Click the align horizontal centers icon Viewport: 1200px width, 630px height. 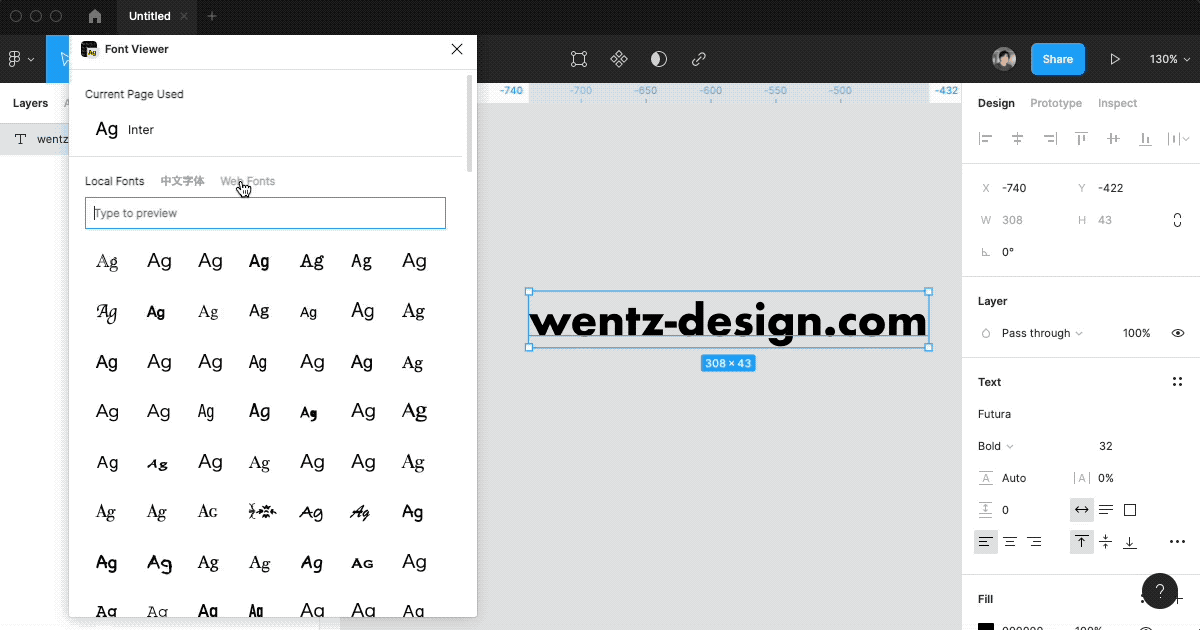click(x=1017, y=139)
